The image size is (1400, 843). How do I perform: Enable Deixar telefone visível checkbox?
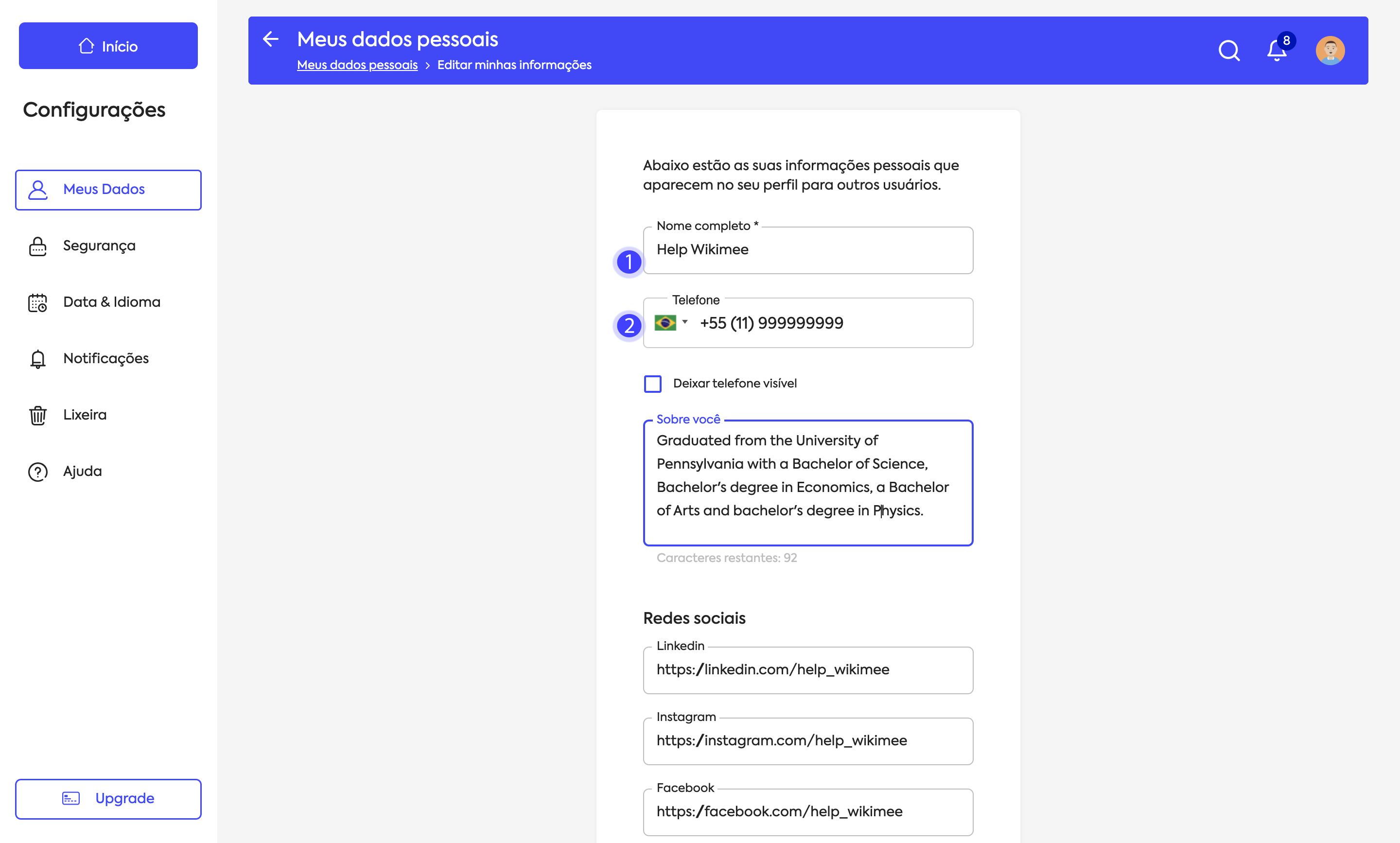[x=652, y=384]
